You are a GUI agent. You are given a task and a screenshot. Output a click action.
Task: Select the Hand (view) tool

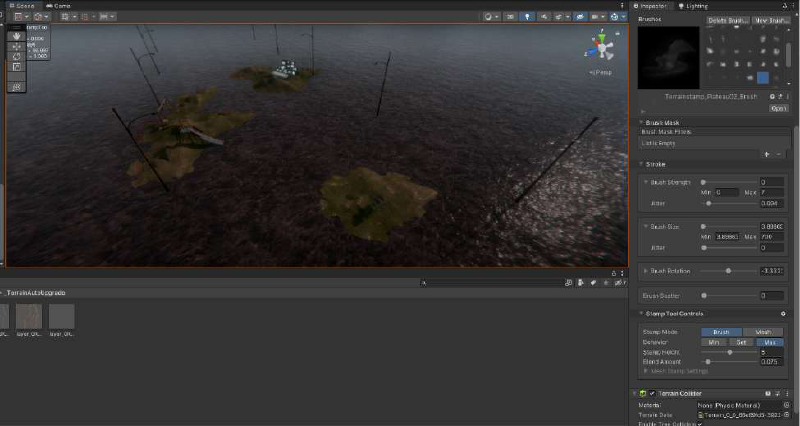[16, 35]
